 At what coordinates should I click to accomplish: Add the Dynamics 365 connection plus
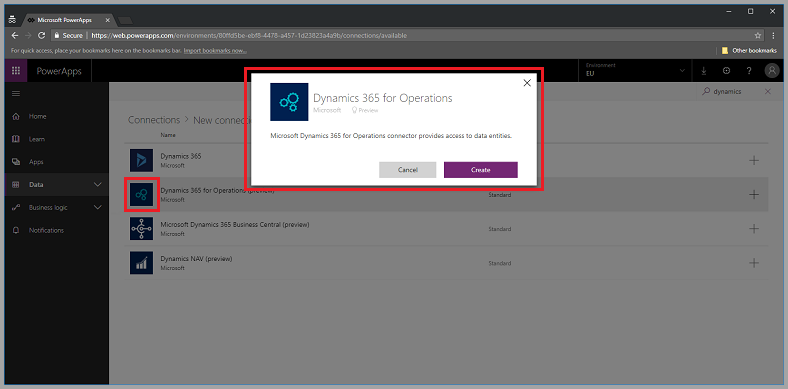click(x=754, y=160)
